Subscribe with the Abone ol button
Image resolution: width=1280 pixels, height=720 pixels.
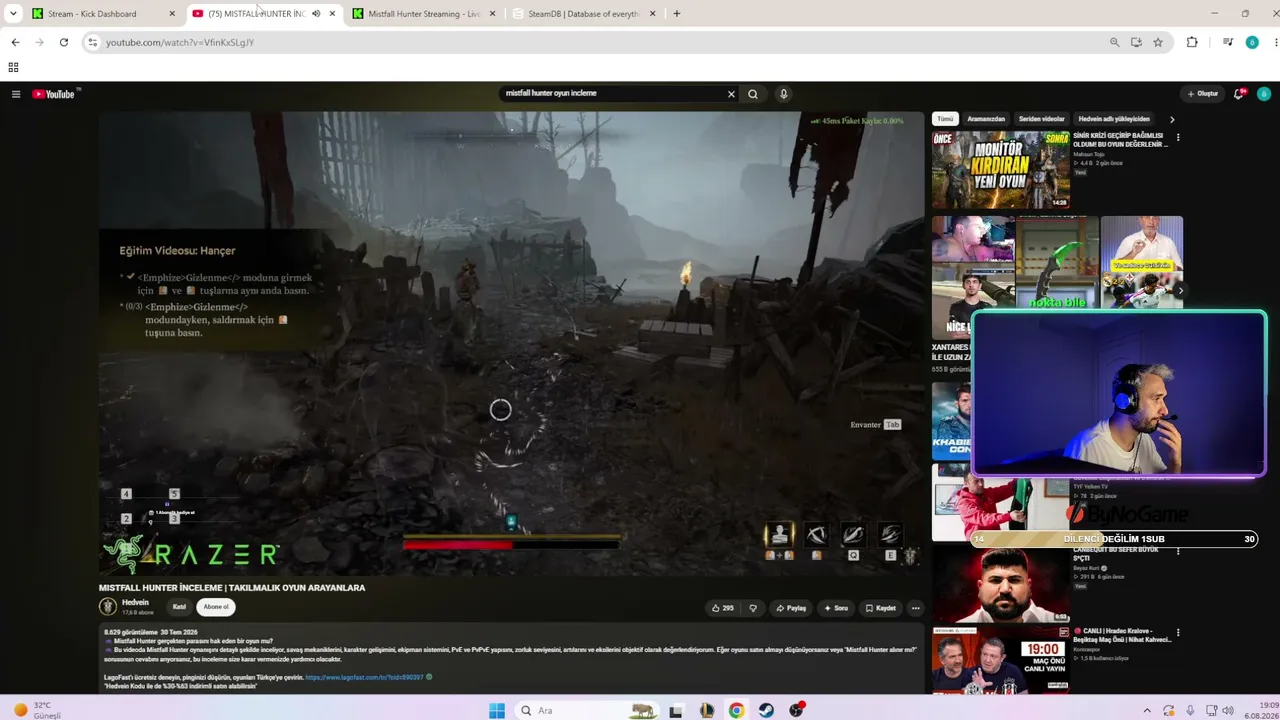(216, 607)
